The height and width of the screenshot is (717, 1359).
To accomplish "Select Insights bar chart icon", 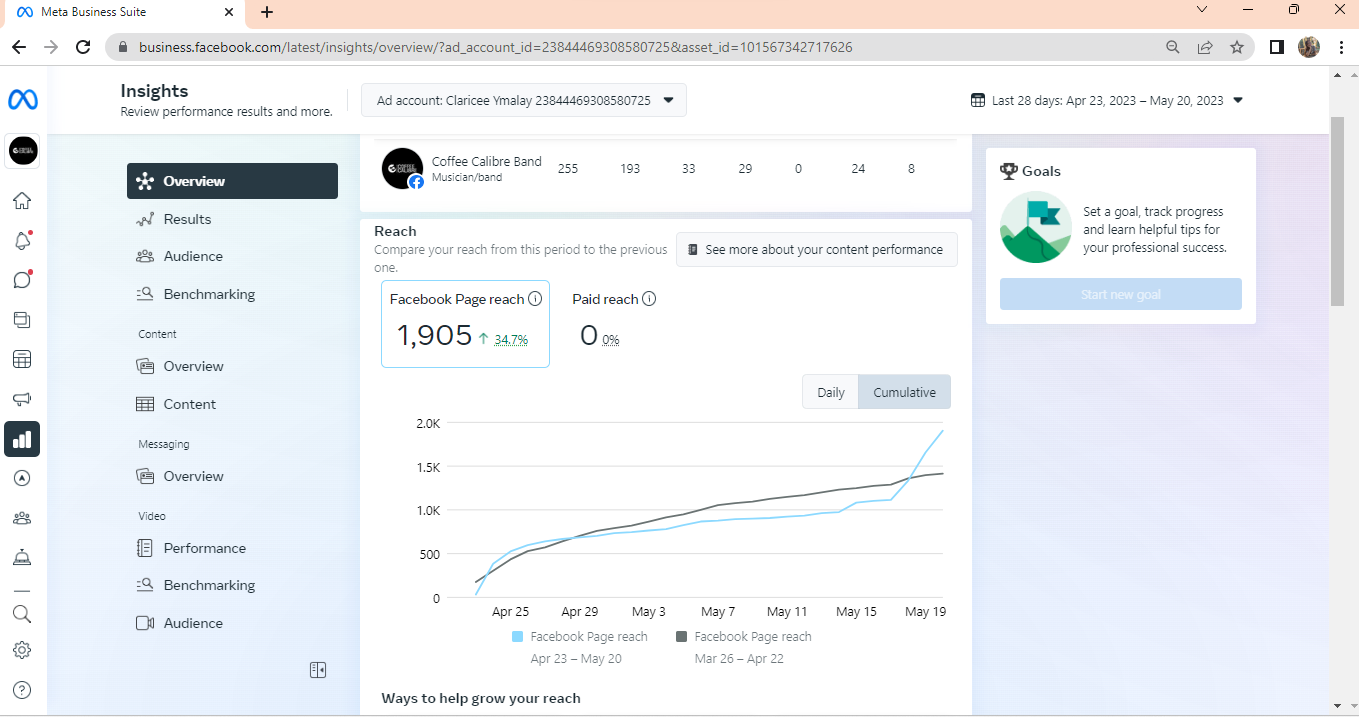I will coord(22,439).
